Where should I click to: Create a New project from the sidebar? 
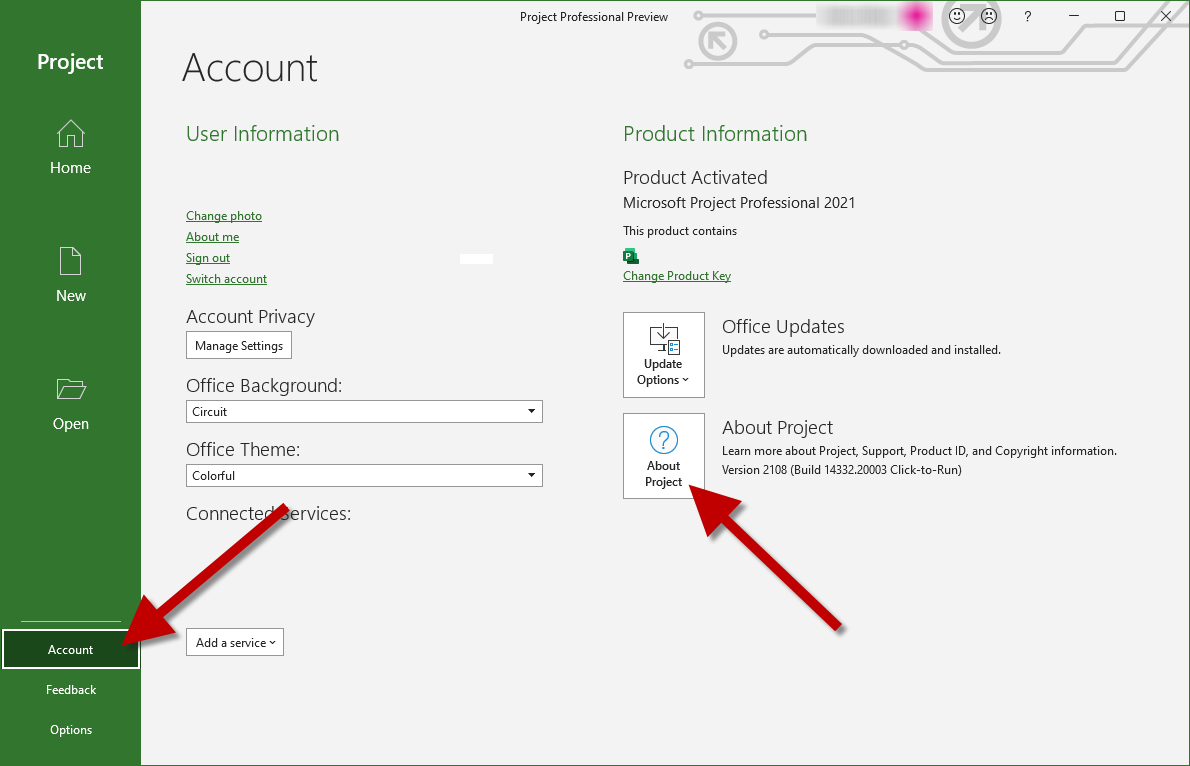coord(71,275)
